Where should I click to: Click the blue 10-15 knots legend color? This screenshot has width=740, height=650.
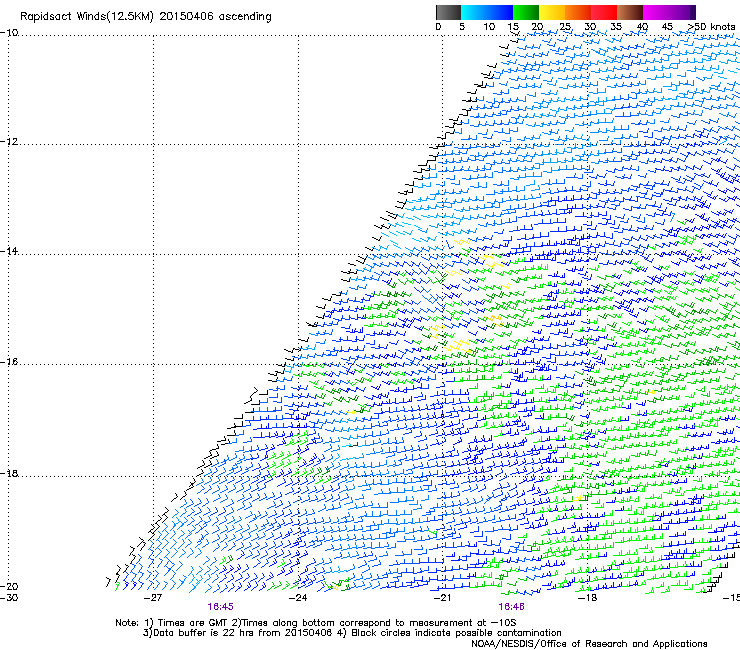point(500,12)
